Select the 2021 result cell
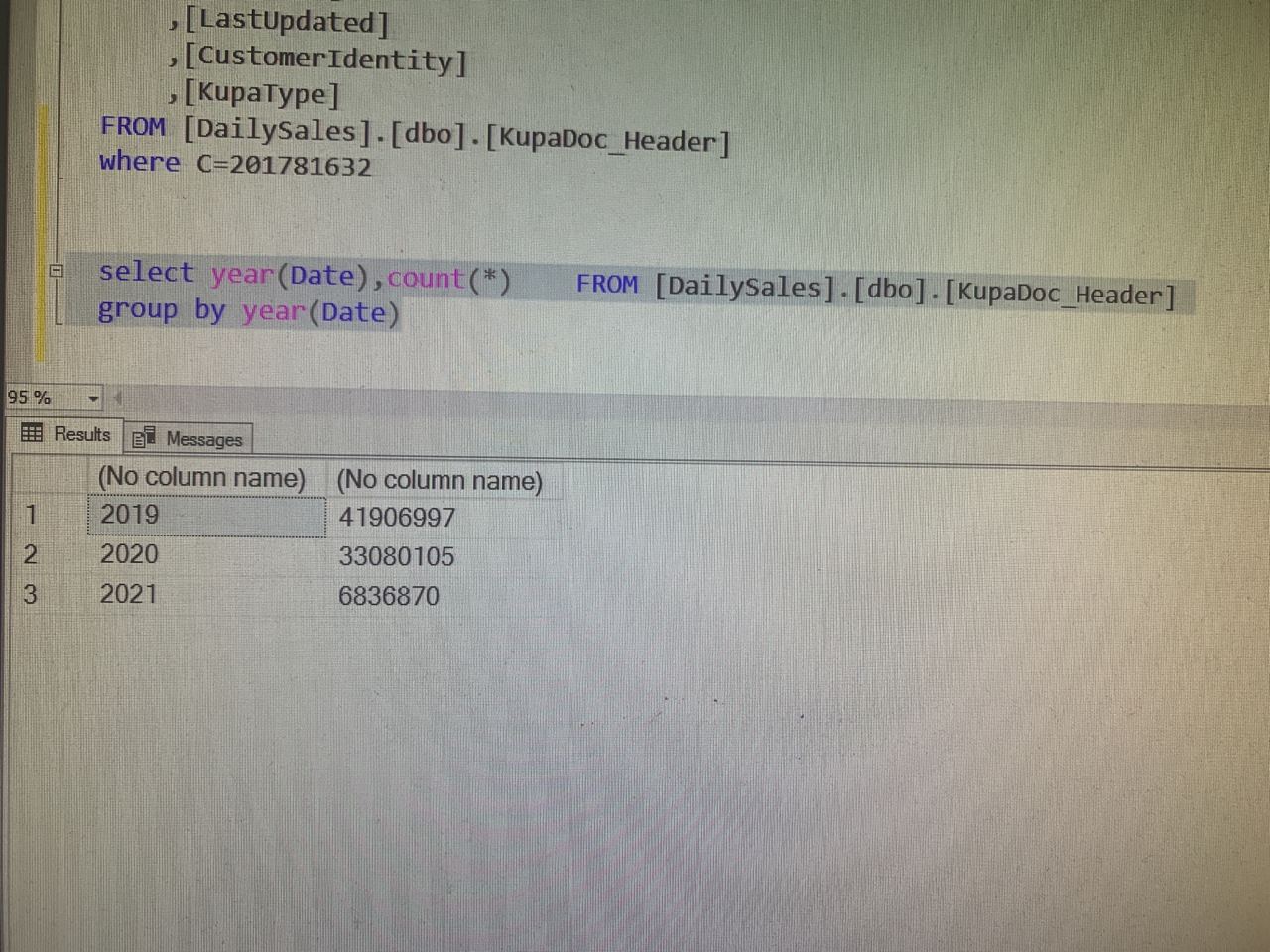Image resolution: width=1270 pixels, height=952 pixels. 206,594
